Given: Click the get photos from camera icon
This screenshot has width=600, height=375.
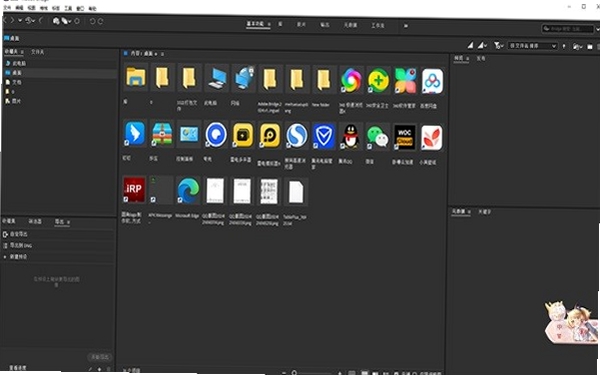Looking at the screenshot, I should 56,21.
